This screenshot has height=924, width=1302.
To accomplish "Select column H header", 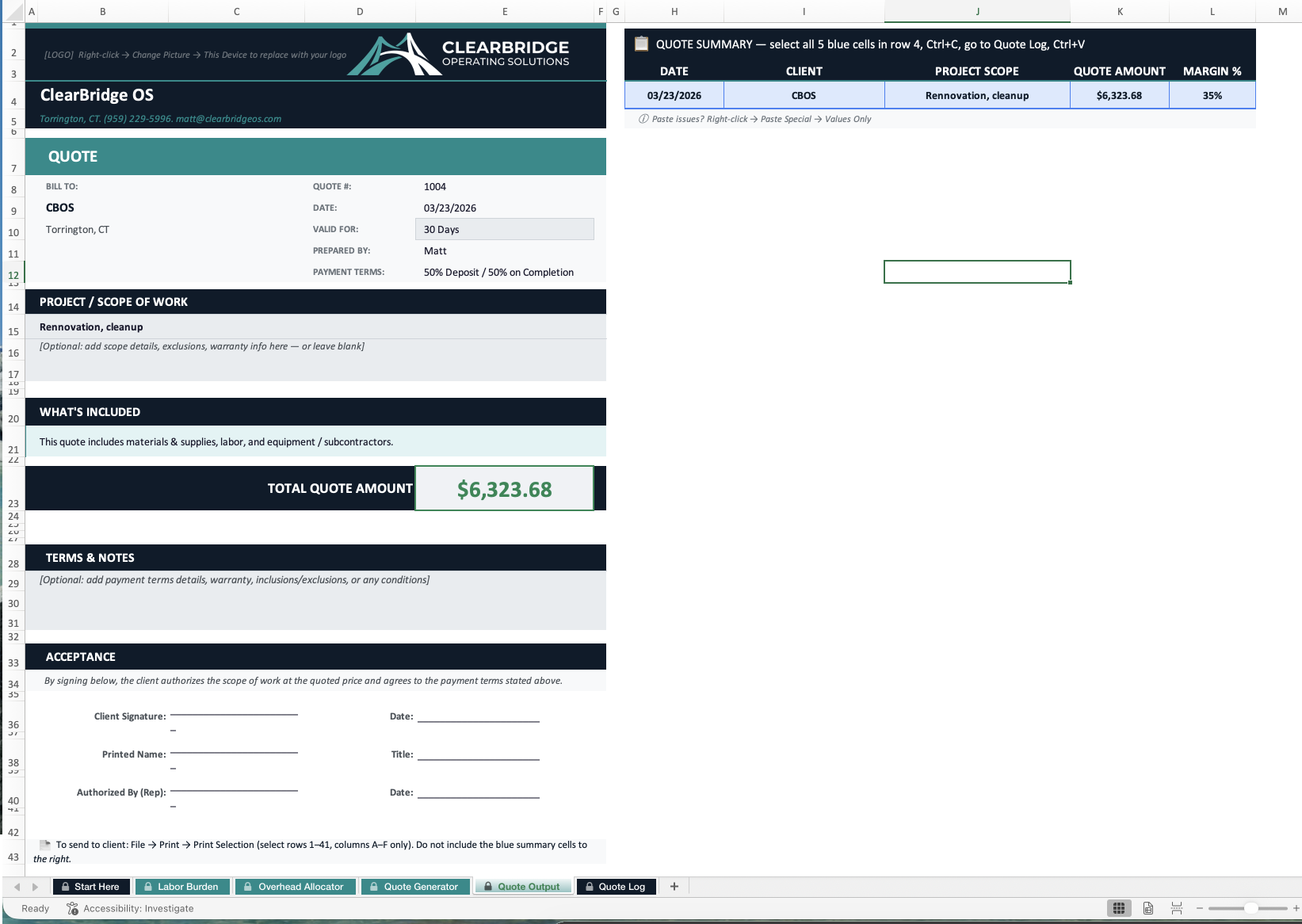I will click(x=674, y=11).
